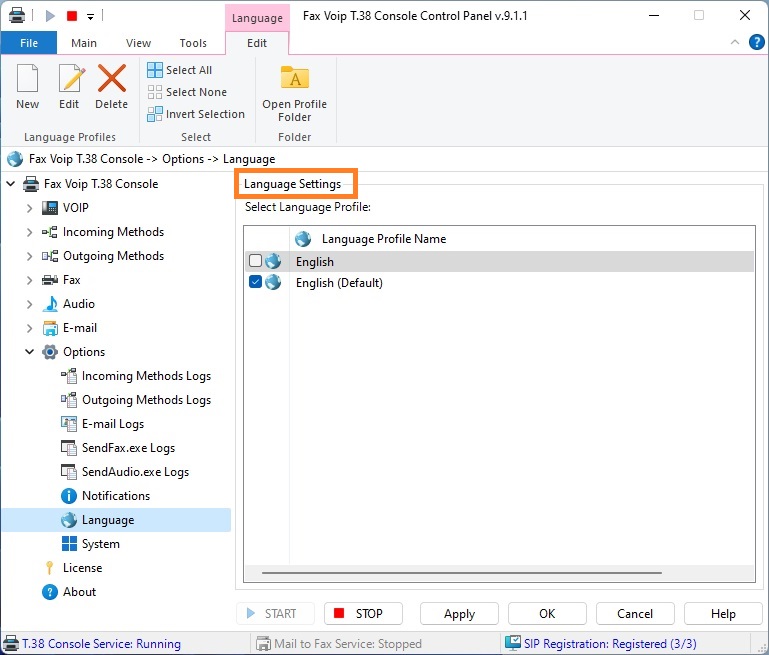The image size is (769, 655).
Task: Click the Select None grid icon
Action: (x=154, y=92)
